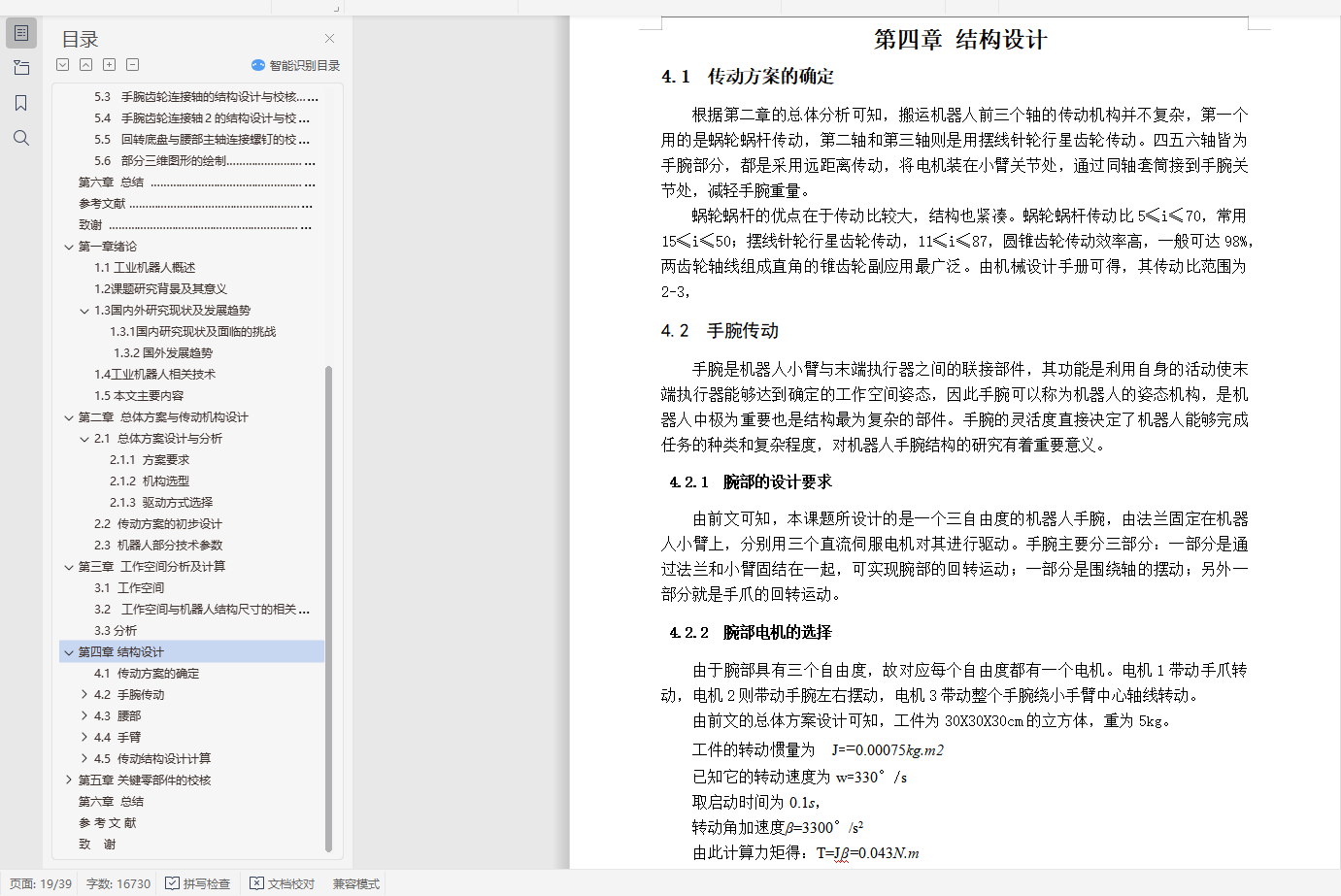Collapse the 第二章 总体方案与传动机构设计 node
The width and height of the screenshot is (1341, 896).
pyautogui.click(x=69, y=417)
